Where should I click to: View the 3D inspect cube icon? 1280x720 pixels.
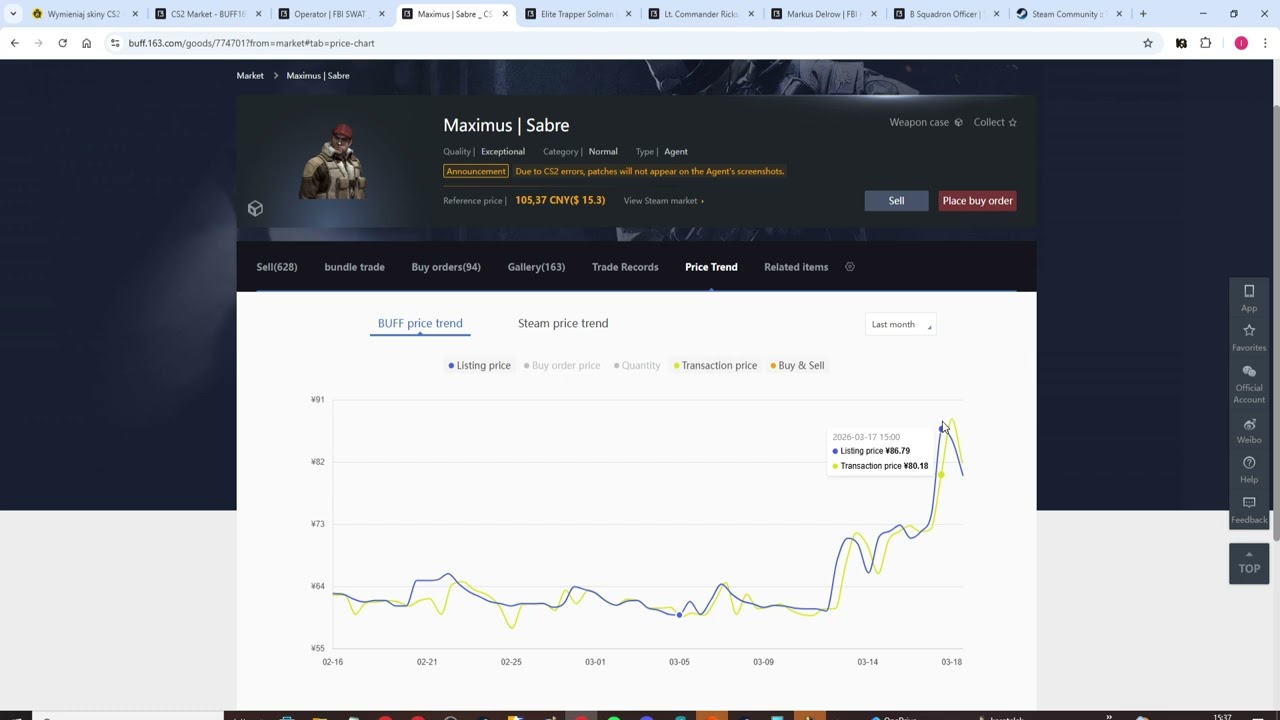coord(255,208)
